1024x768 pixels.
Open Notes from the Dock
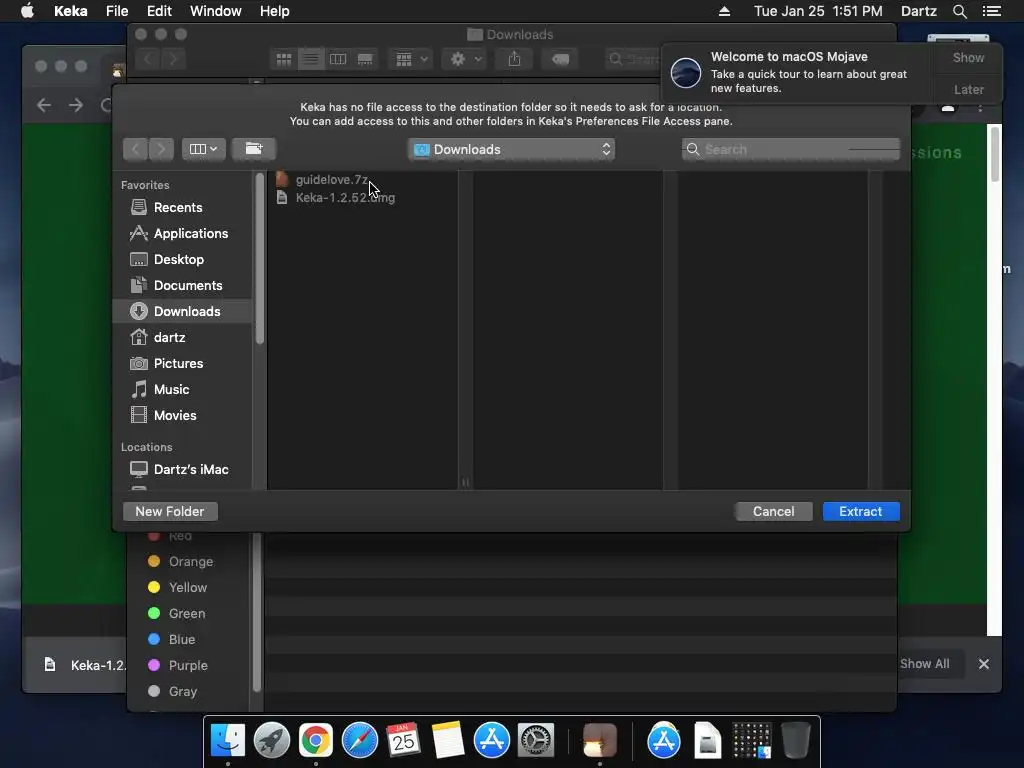pos(447,740)
